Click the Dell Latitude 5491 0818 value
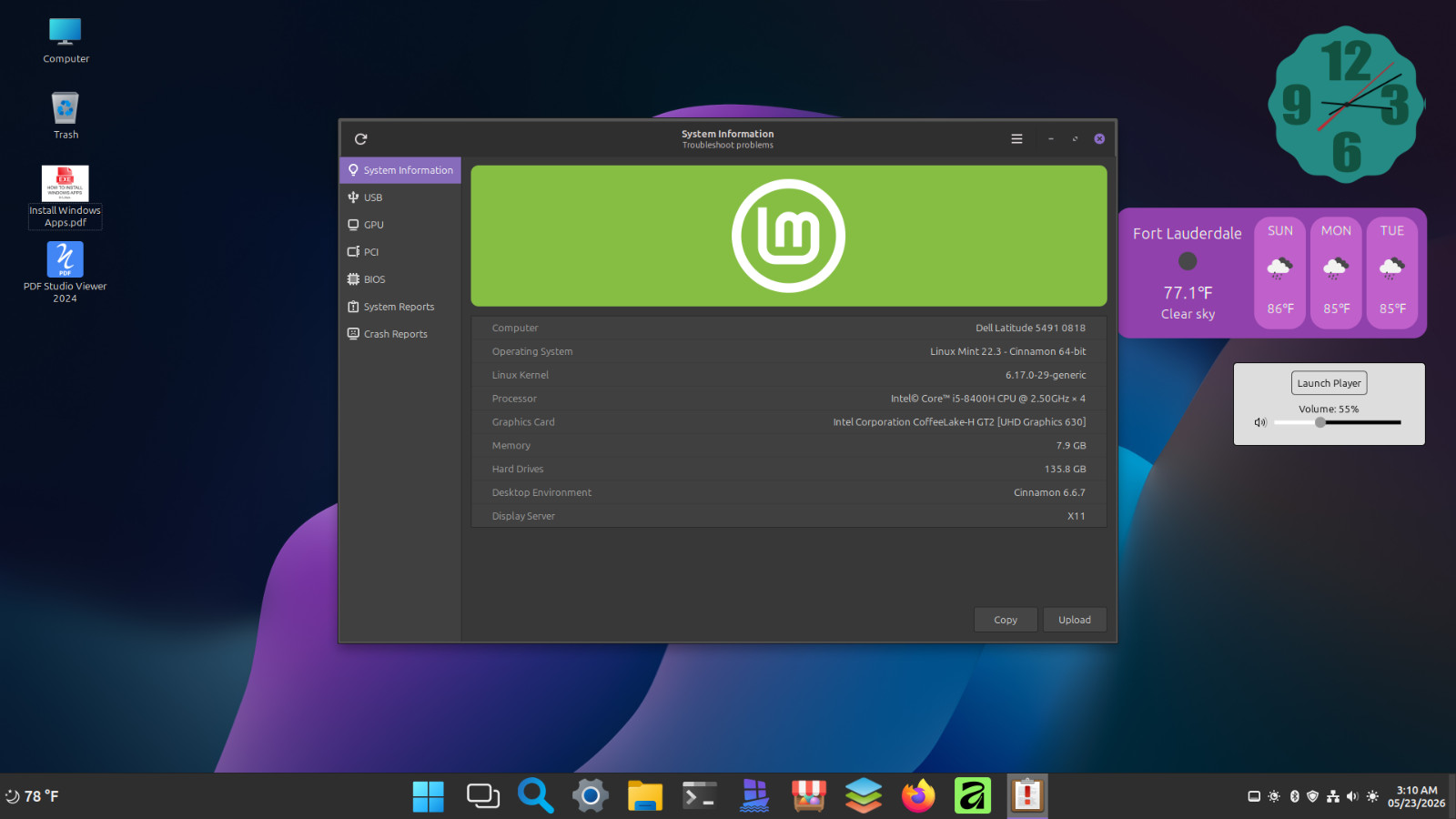Screen dimensions: 1456x819 (1030, 328)
